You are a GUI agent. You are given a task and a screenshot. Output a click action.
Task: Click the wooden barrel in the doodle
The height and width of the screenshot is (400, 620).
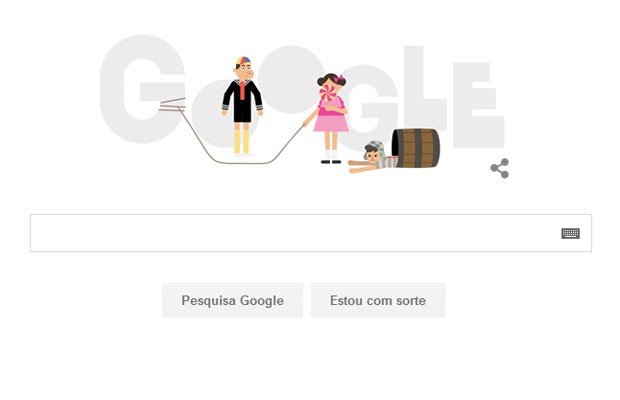click(416, 148)
